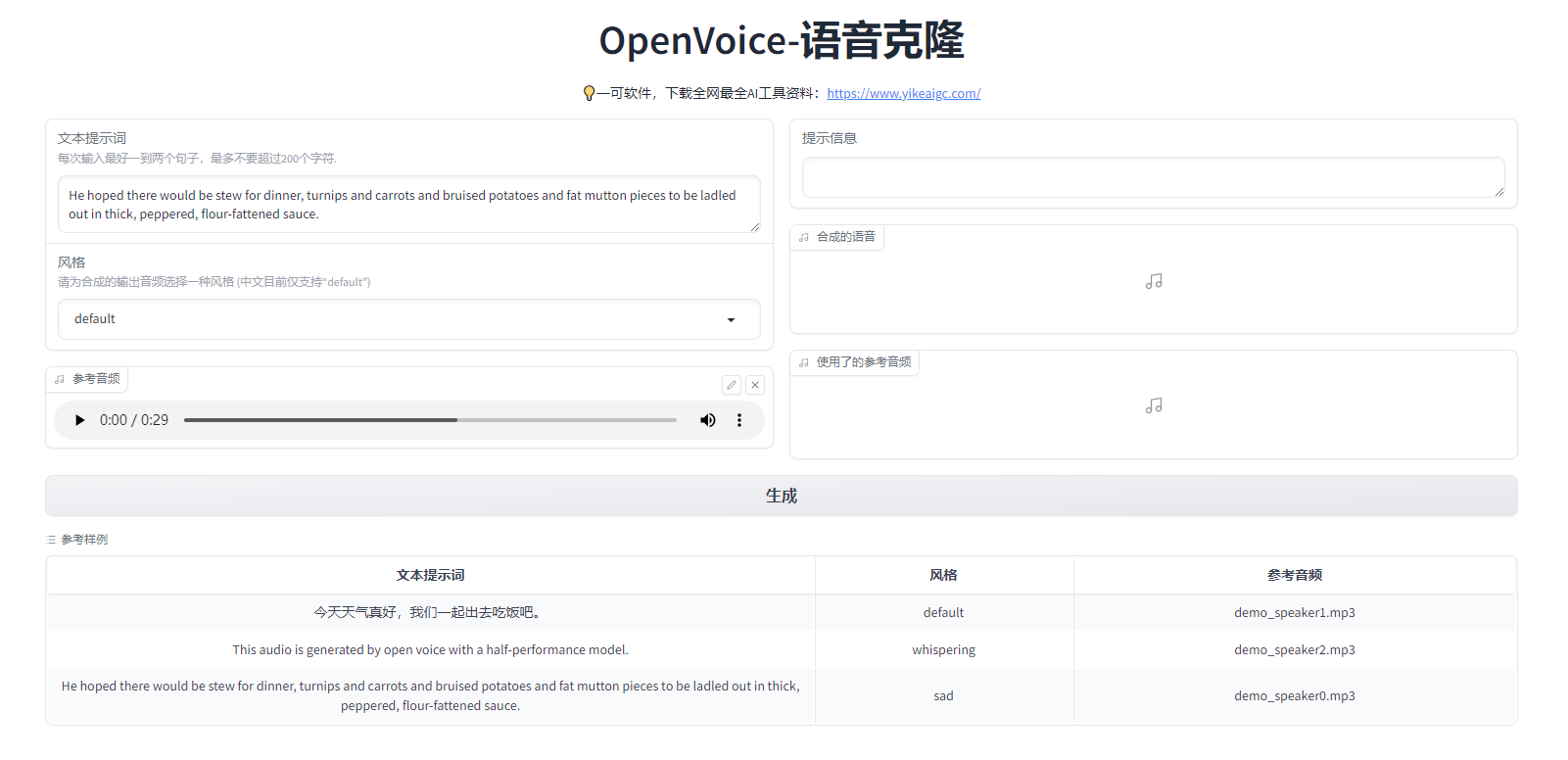Open the yikeaigc.com website link

pos(903,94)
